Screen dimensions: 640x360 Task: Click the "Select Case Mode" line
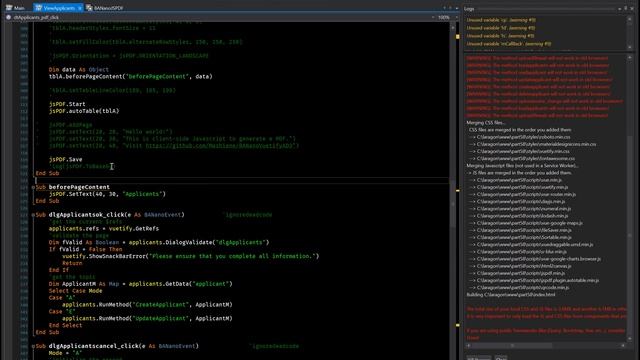click(x=76, y=291)
